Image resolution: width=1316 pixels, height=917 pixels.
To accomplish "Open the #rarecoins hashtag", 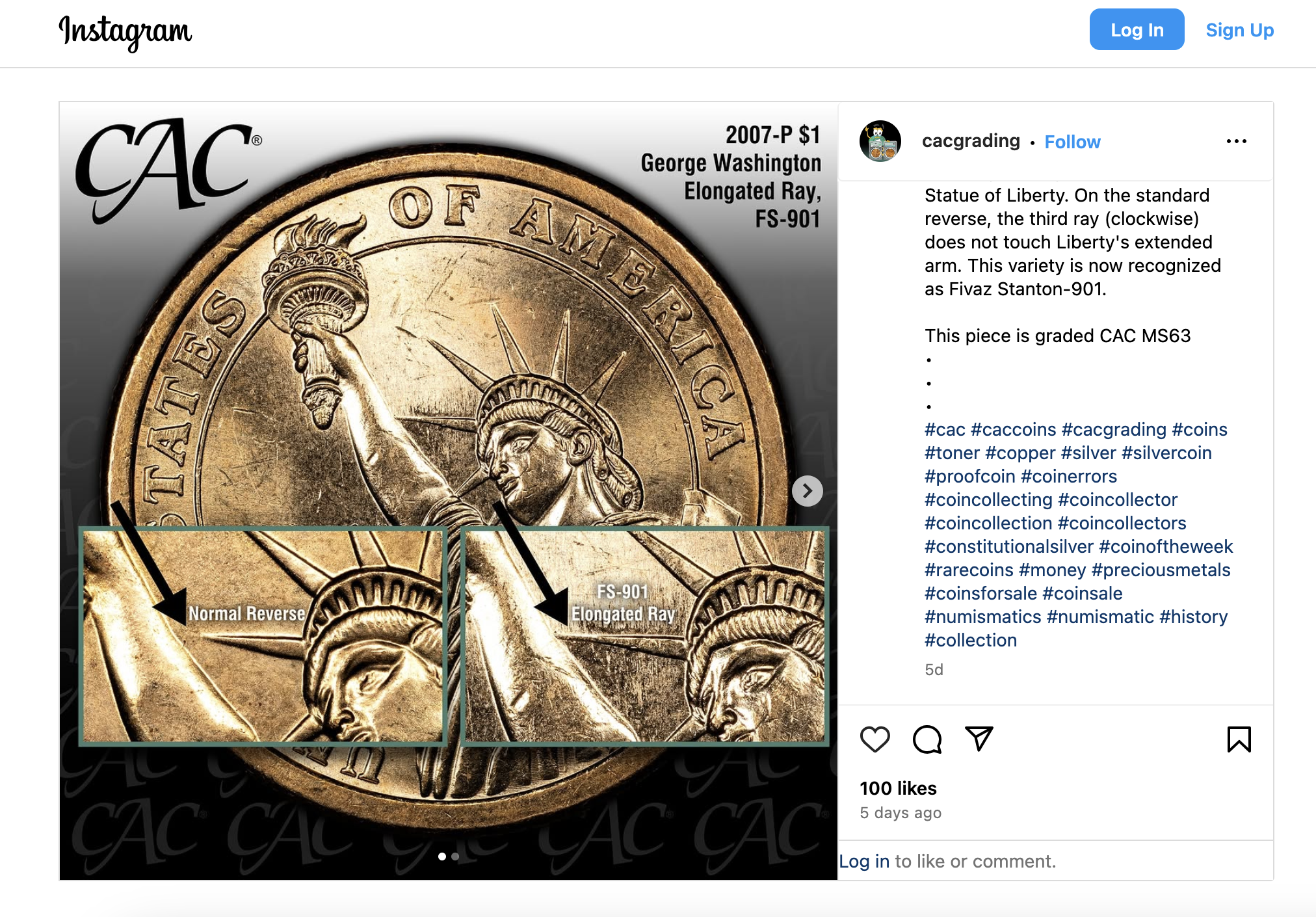I will (x=969, y=570).
